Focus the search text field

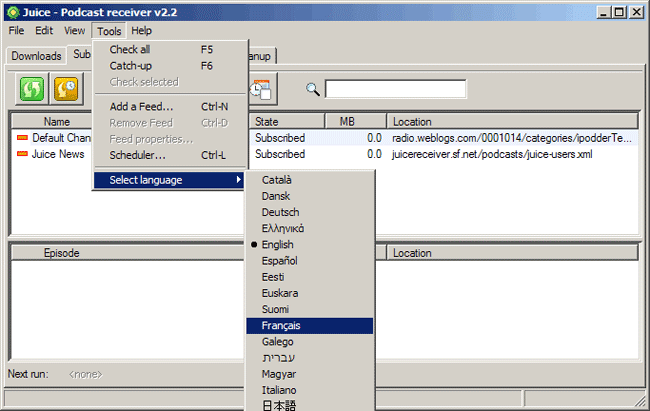click(396, 89)
